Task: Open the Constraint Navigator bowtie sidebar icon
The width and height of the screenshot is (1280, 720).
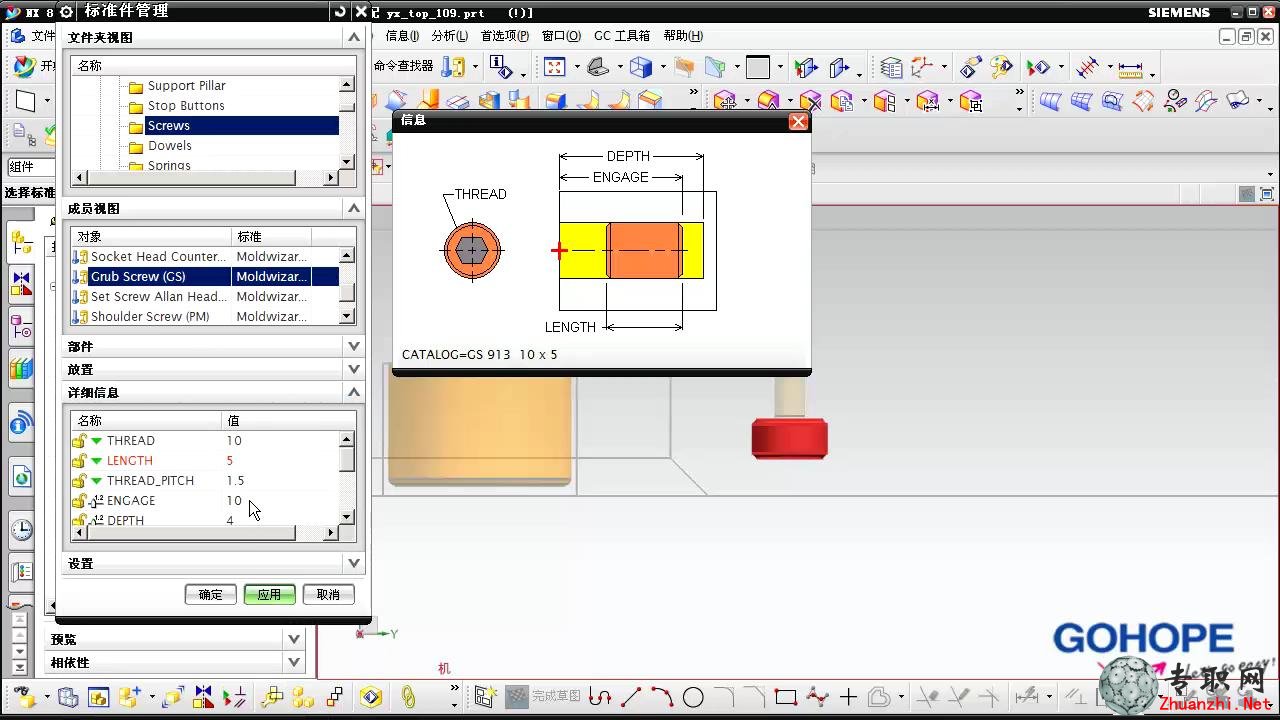Action: coord(22,284)
